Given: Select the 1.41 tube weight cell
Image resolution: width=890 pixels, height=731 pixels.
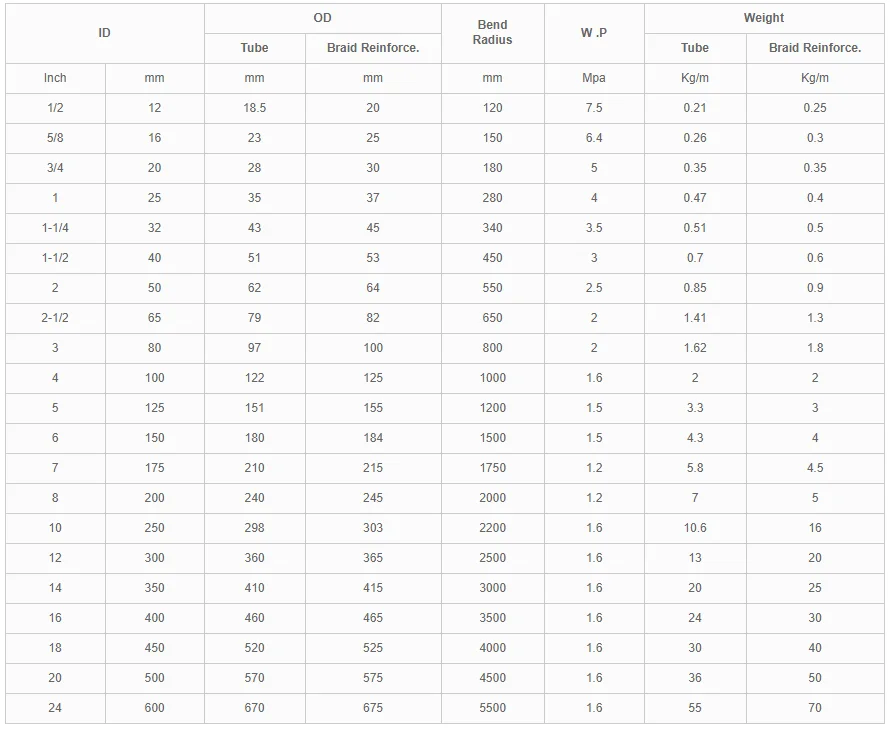Looking at the screenshot, I should [695, 318].
